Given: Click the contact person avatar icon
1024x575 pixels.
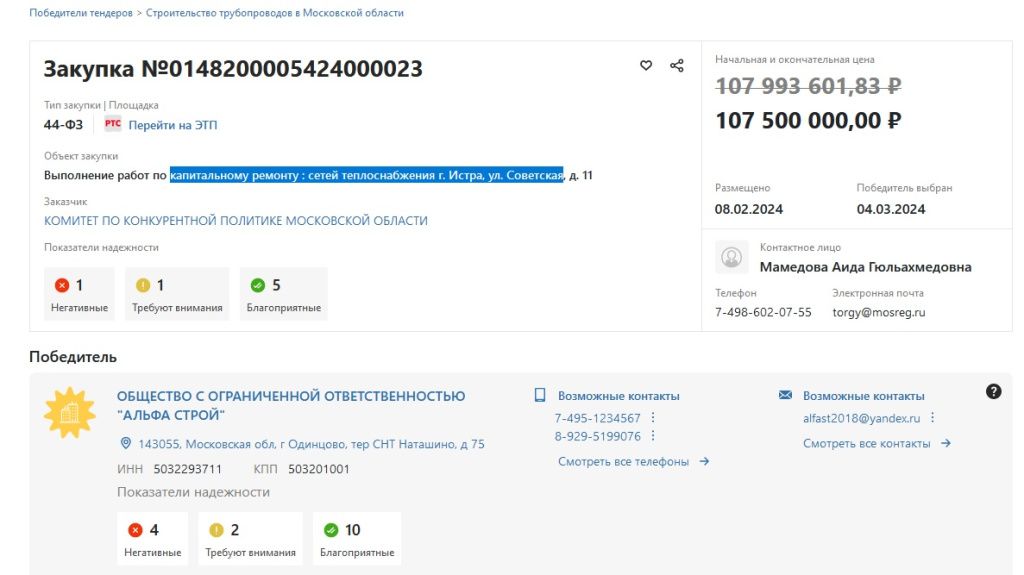Looking at the screenshot, I should [732, 257].
